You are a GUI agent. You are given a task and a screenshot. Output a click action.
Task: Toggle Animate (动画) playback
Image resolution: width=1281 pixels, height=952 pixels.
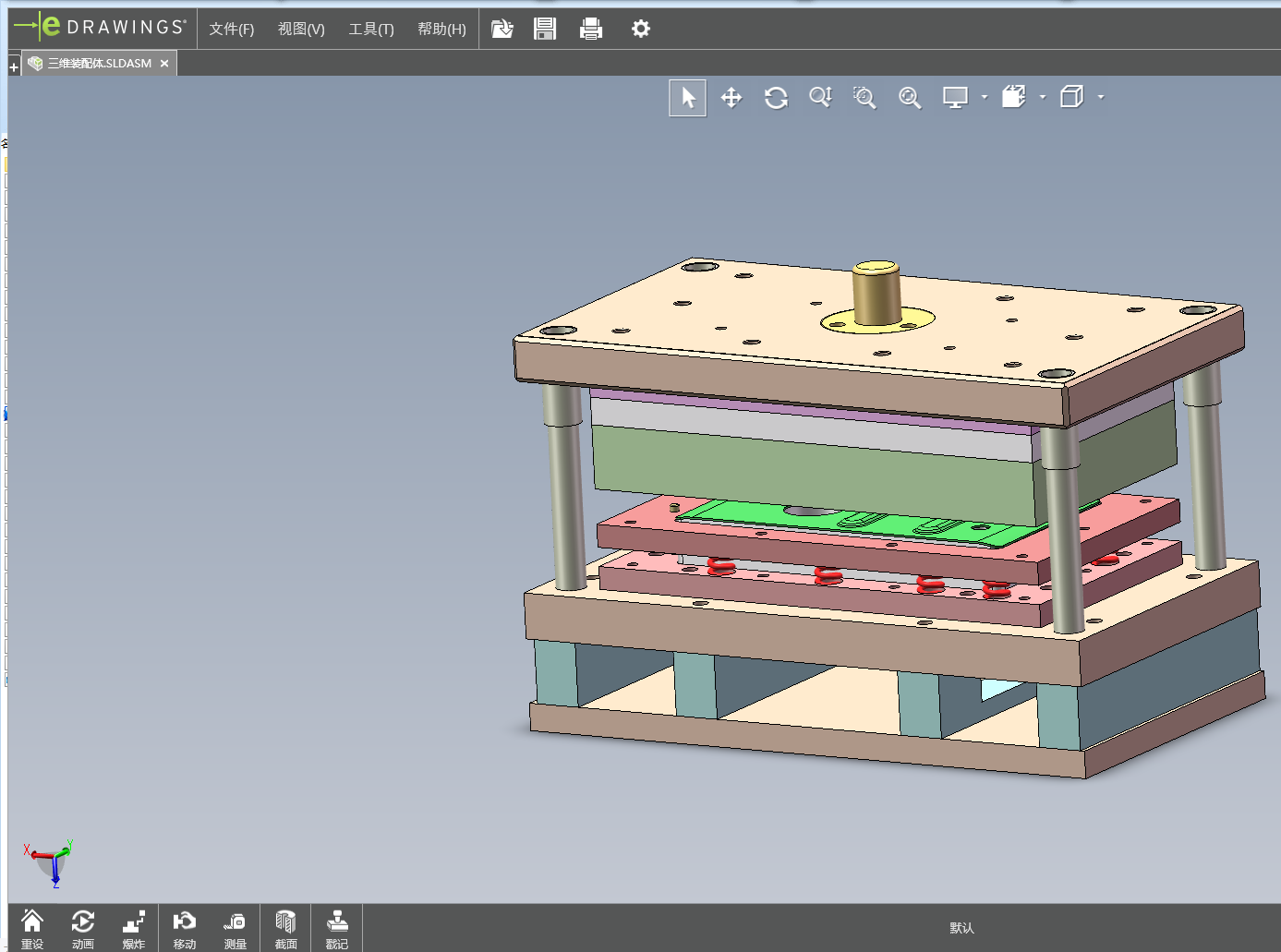pos(83,928)
